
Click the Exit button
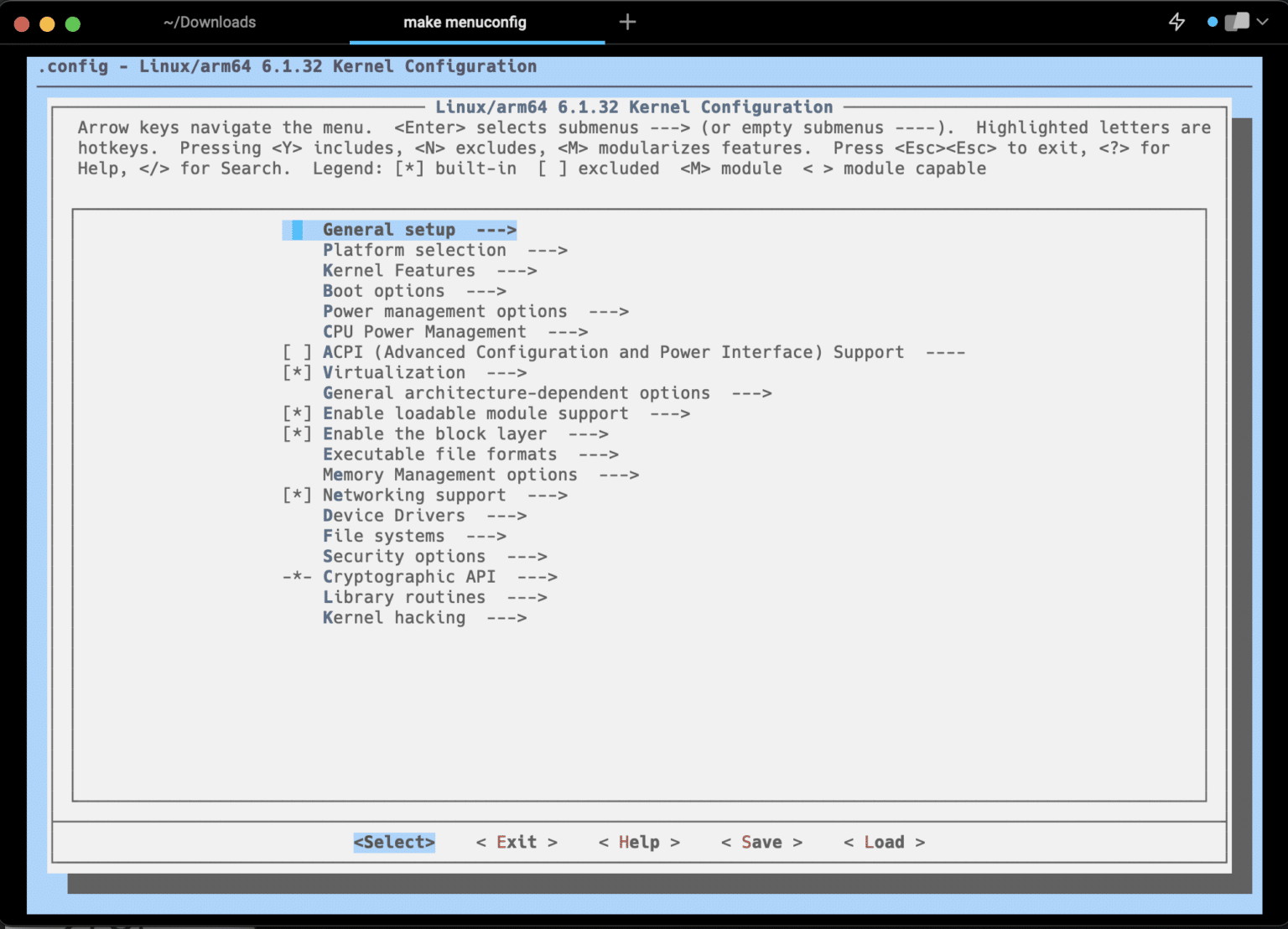tap(517, 843)
